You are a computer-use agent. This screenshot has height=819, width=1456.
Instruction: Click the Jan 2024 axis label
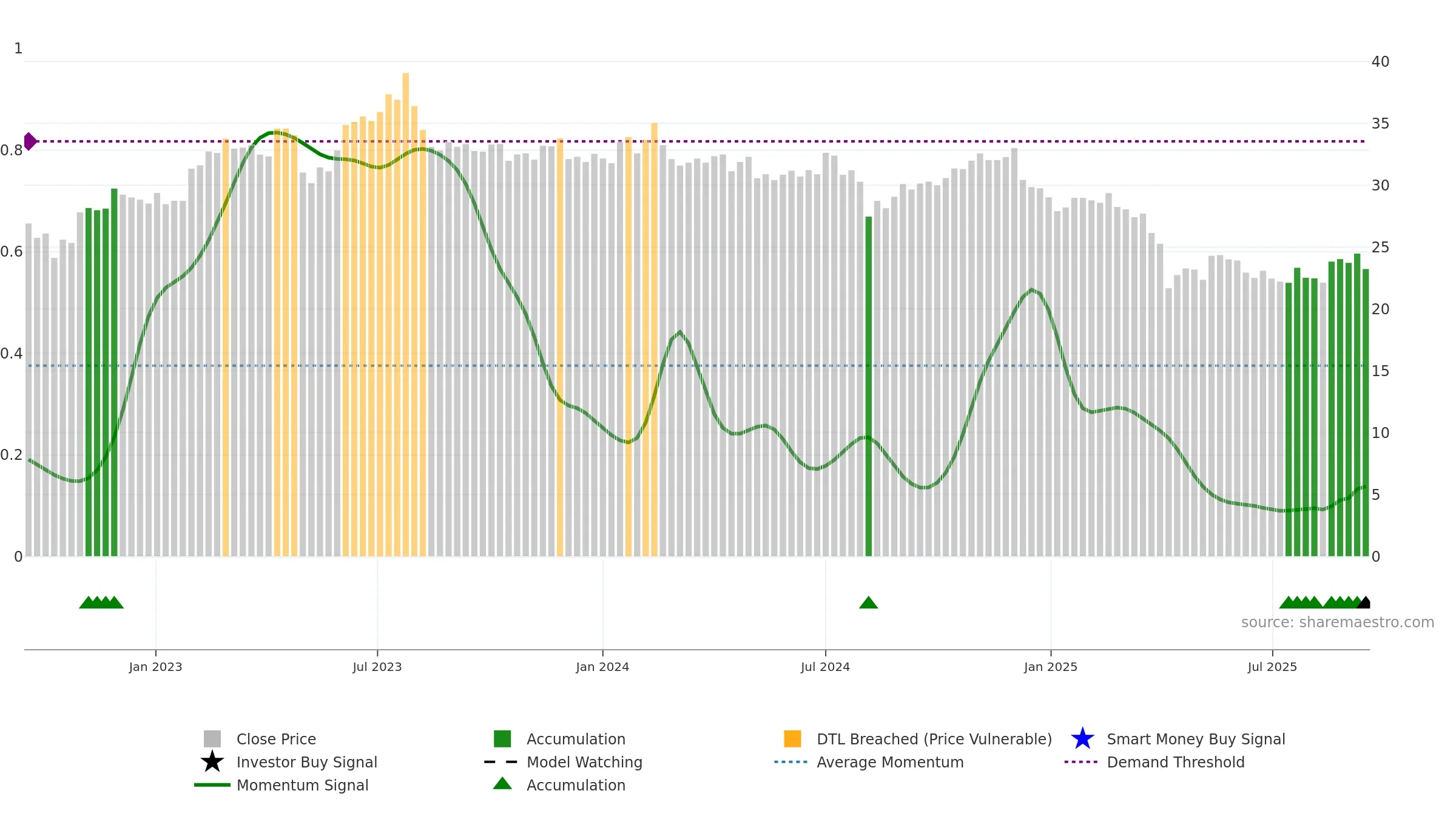602,667
